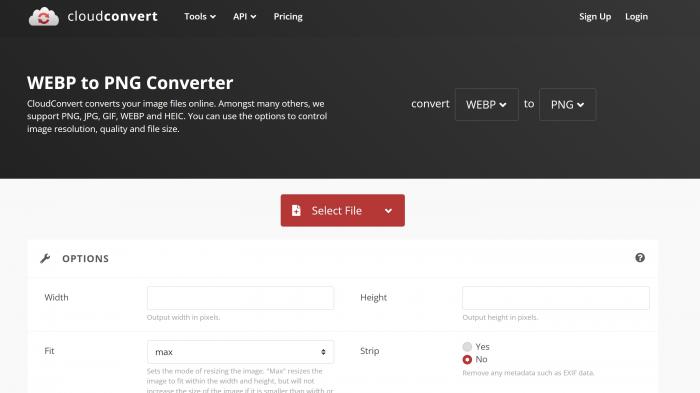Image resolution: width=700 pixels, height=393 pixels.
Task: Click the 'Output width in pixels.' hint text
Action: 183,318
